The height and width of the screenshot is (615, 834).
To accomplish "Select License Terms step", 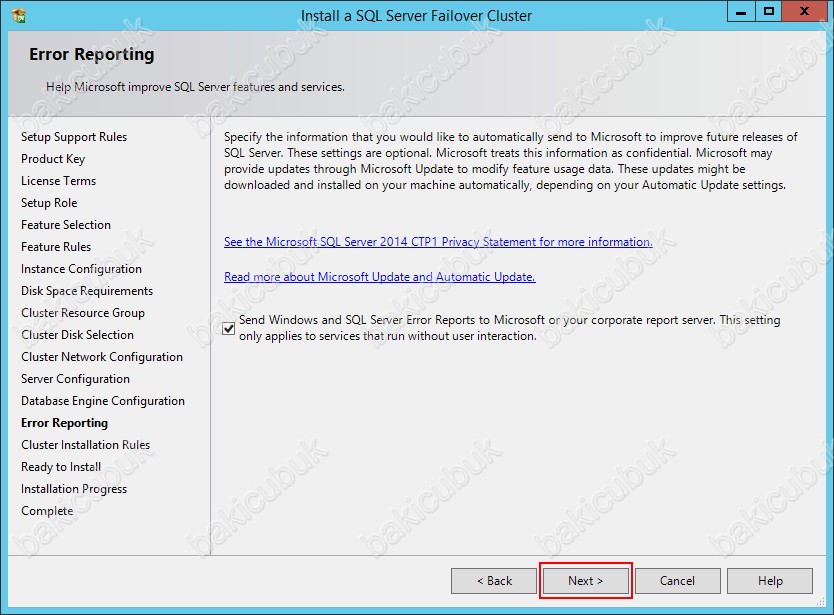I will point(59,181).
